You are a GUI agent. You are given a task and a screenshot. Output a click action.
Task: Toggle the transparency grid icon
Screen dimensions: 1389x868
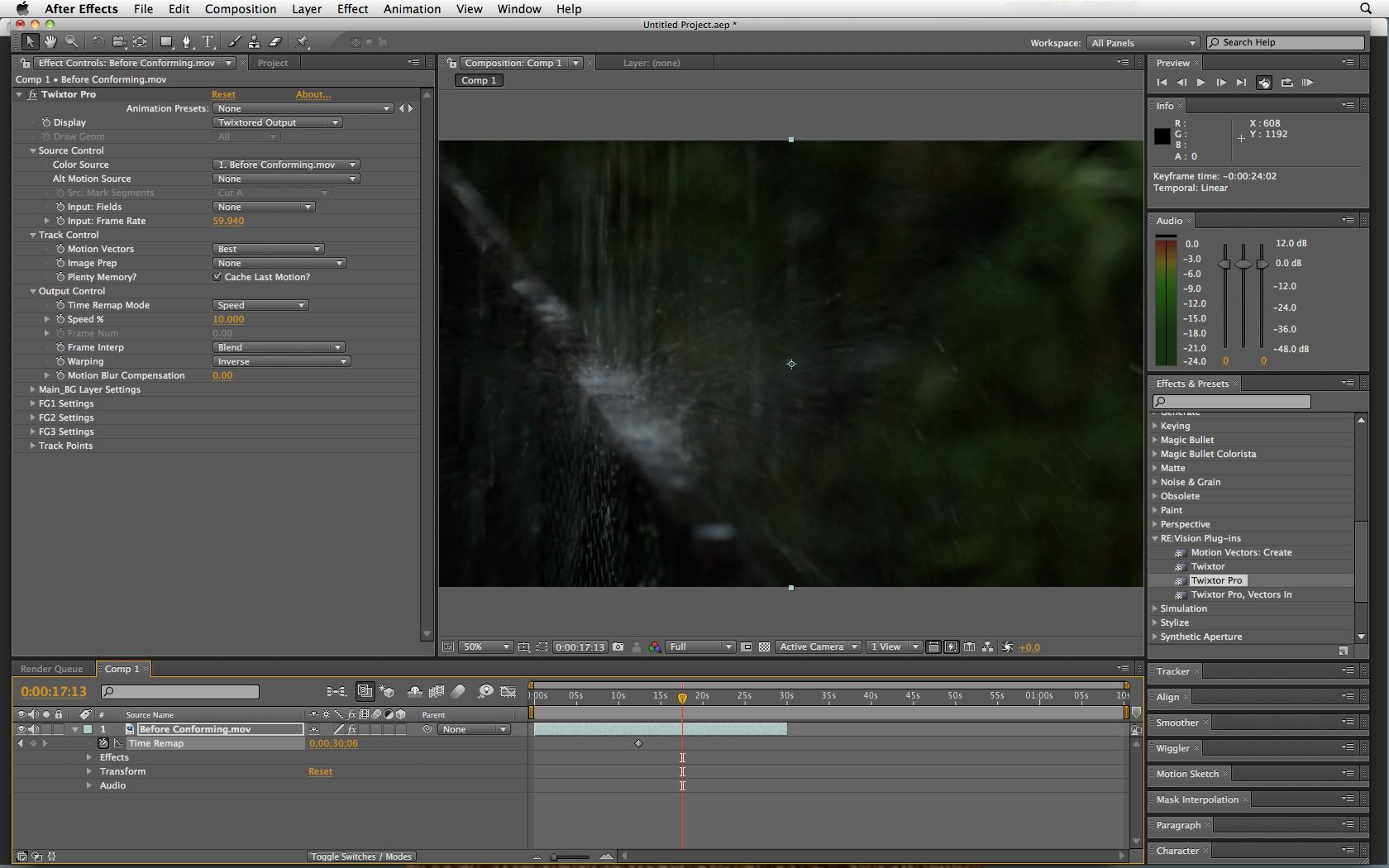[765, 647]
